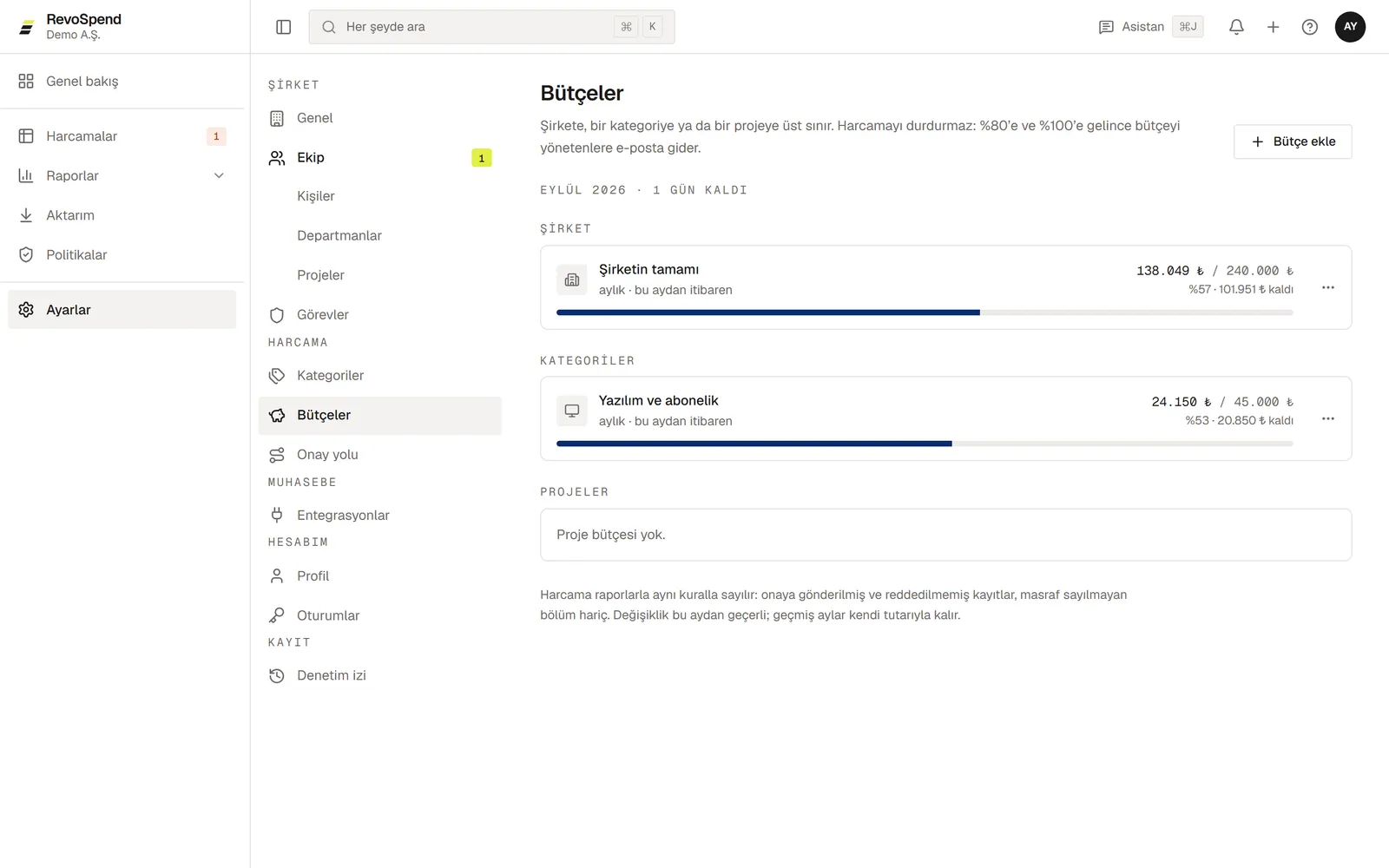The width and height of the screenshot is (1389, 868).
Task: Open Genel company settings
Action: (380, 118)
